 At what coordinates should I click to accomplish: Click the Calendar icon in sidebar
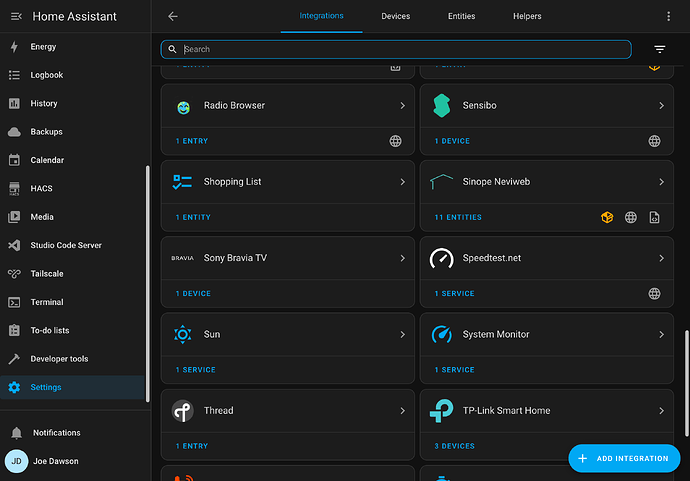[x=14, y=160]
